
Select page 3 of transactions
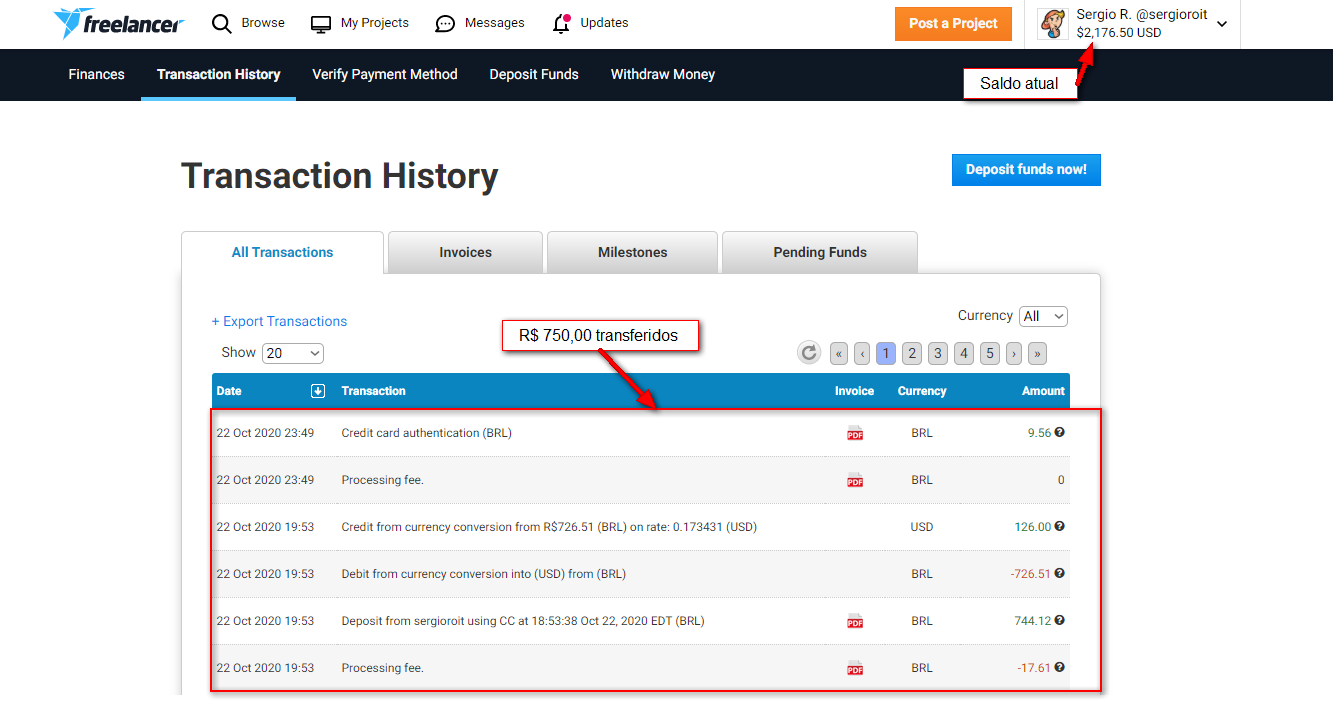pyautogui.click(x=938, y=353)
